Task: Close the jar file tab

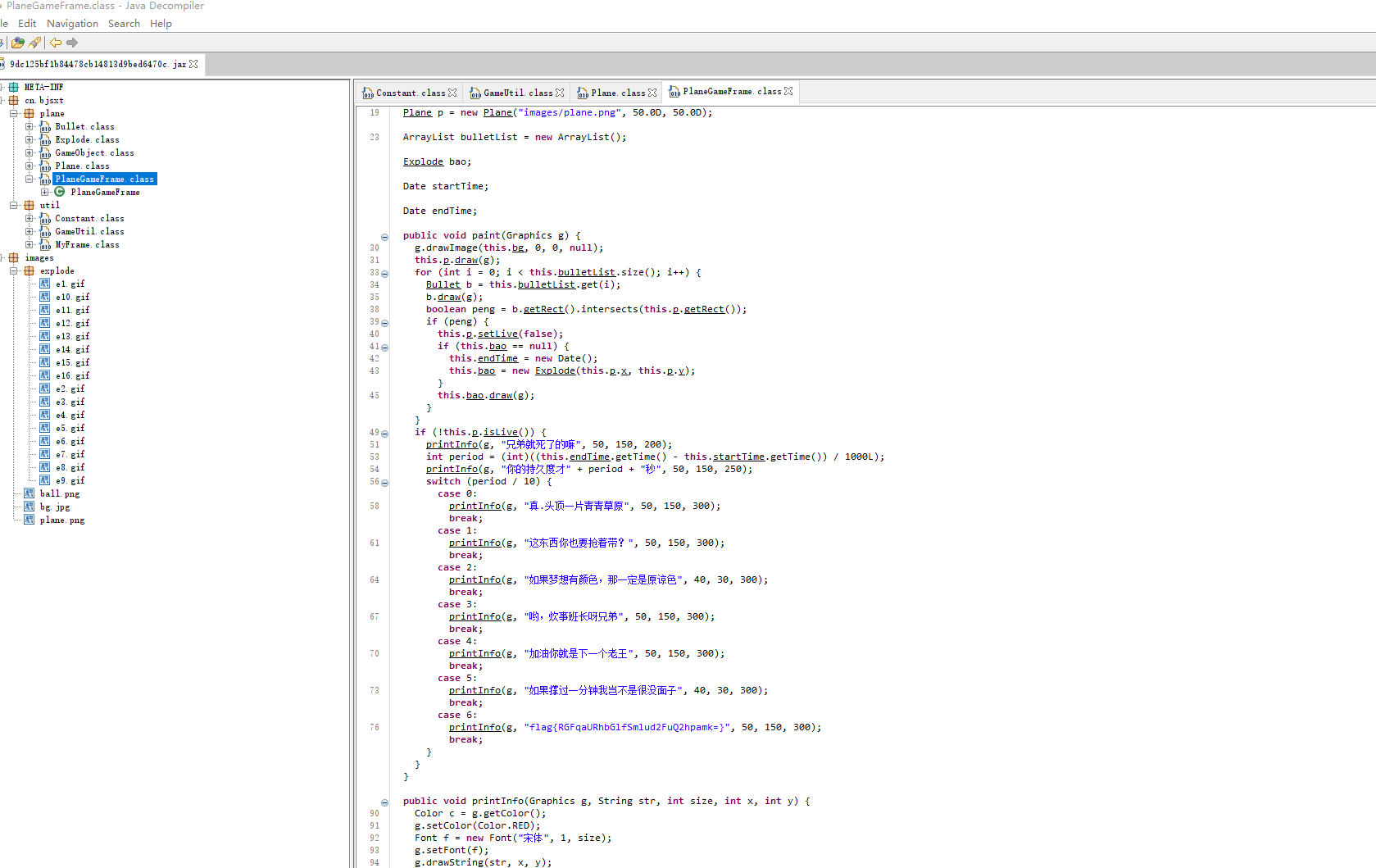Action: click(x=193, y=64)
